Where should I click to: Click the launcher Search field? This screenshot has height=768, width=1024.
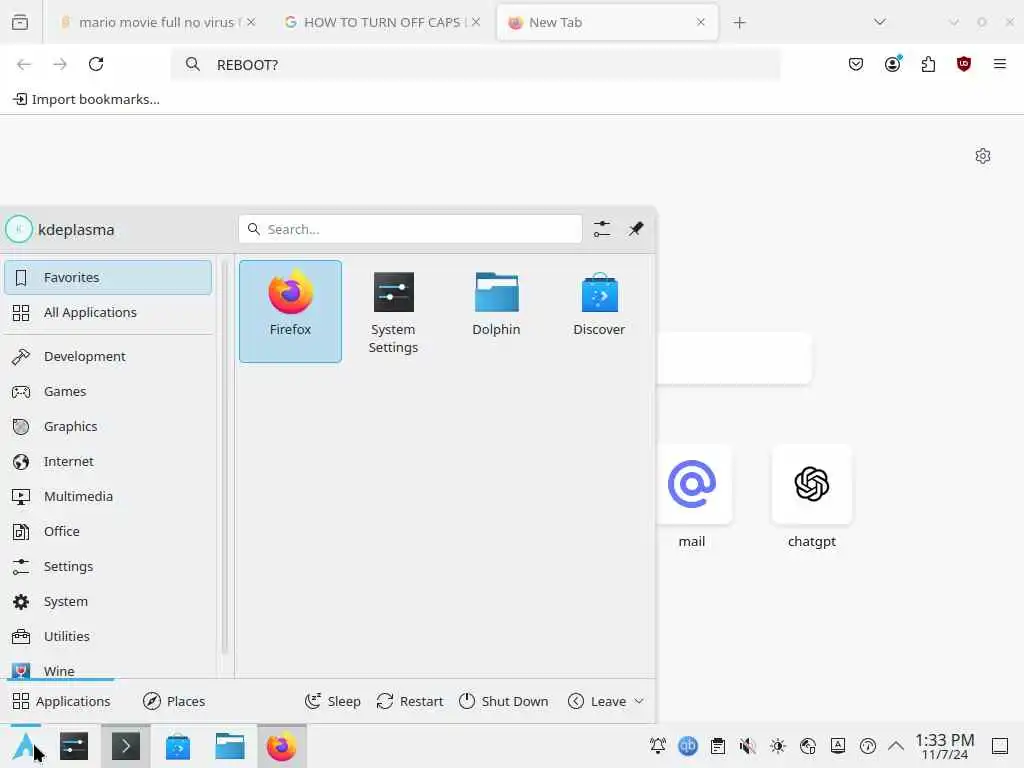(410, 229)
